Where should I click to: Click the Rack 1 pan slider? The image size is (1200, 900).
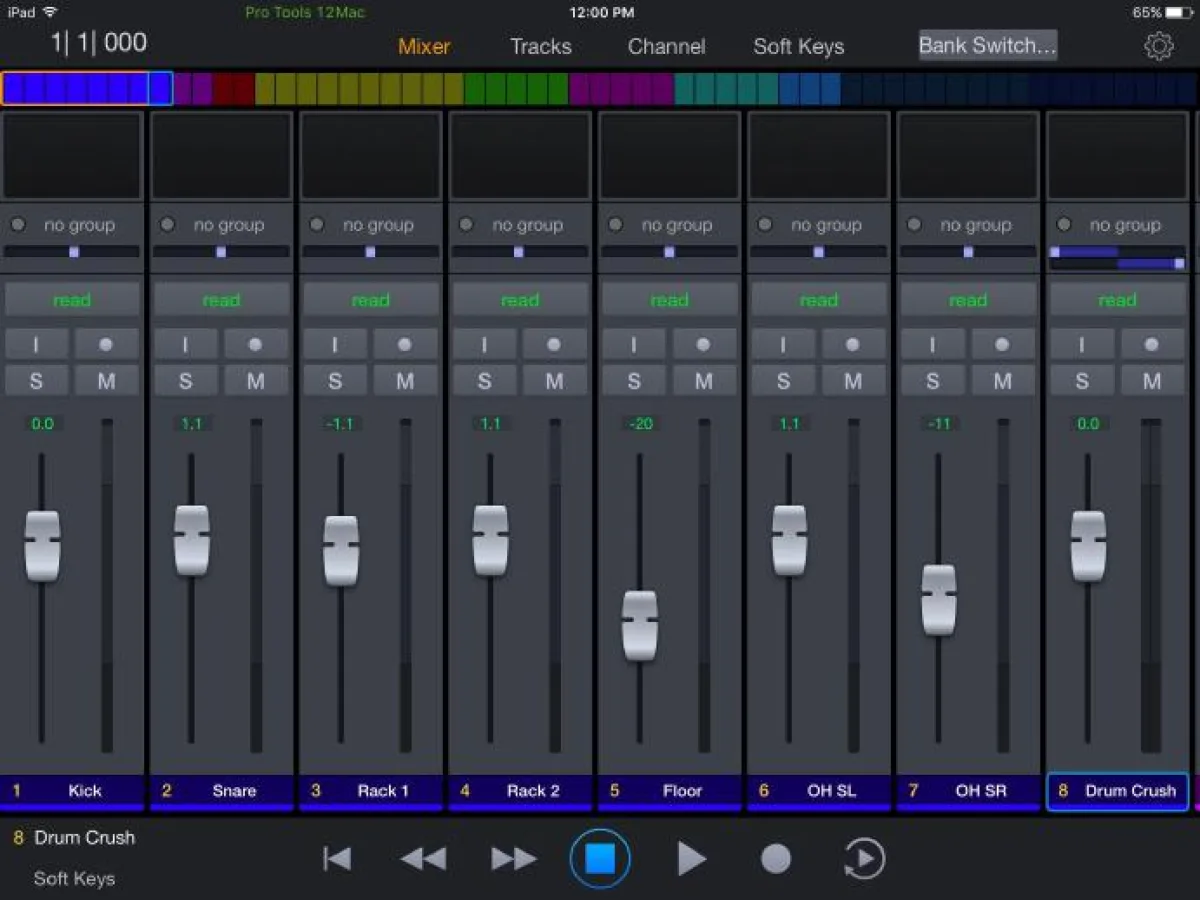[370, 252]
